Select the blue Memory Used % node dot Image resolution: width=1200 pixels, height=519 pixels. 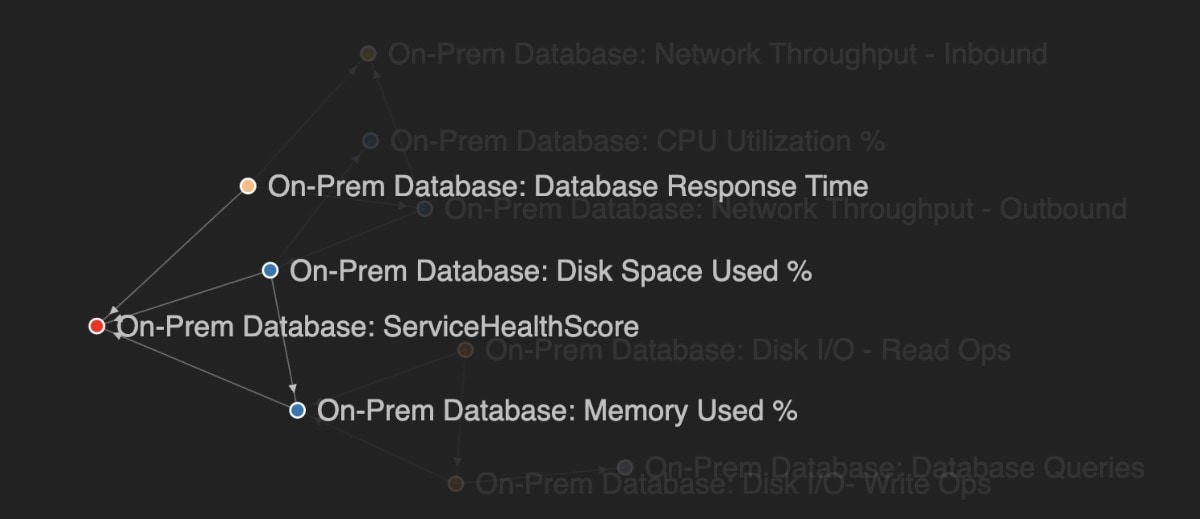[x=297, y=410]
